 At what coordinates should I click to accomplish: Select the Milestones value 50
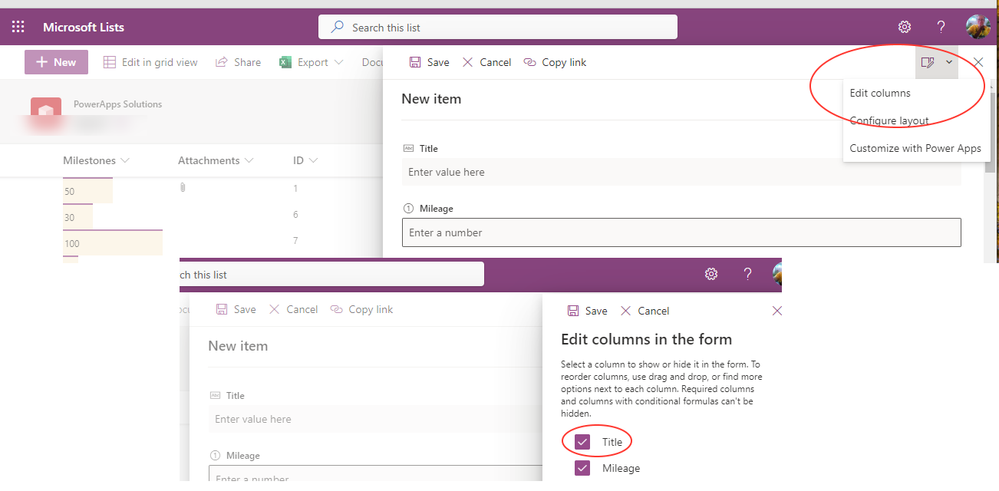69,191
